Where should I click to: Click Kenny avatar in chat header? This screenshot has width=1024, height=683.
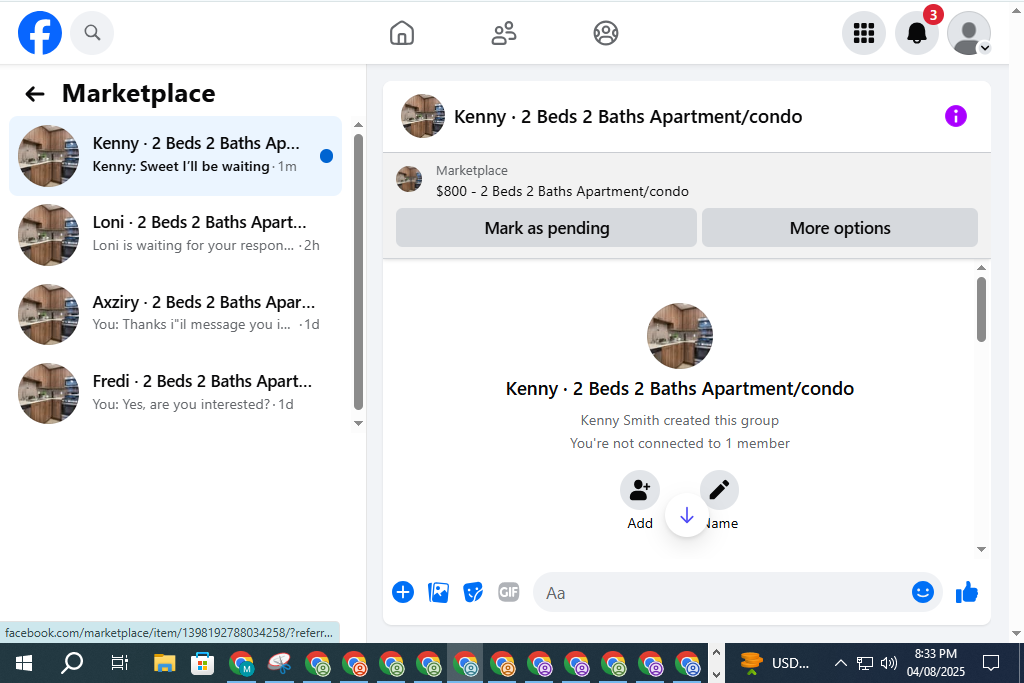coord(423,116)
